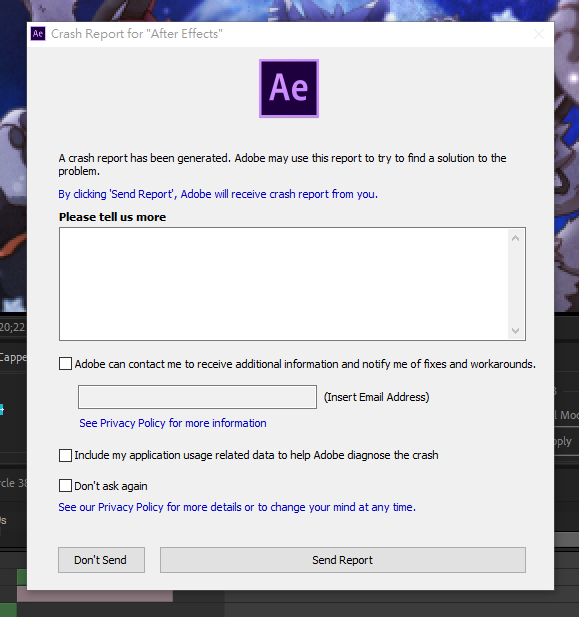The image size is (579, 617).
Task: Click the 'Send Report' button
Action: pyautogui.click(x=342, y=560)
